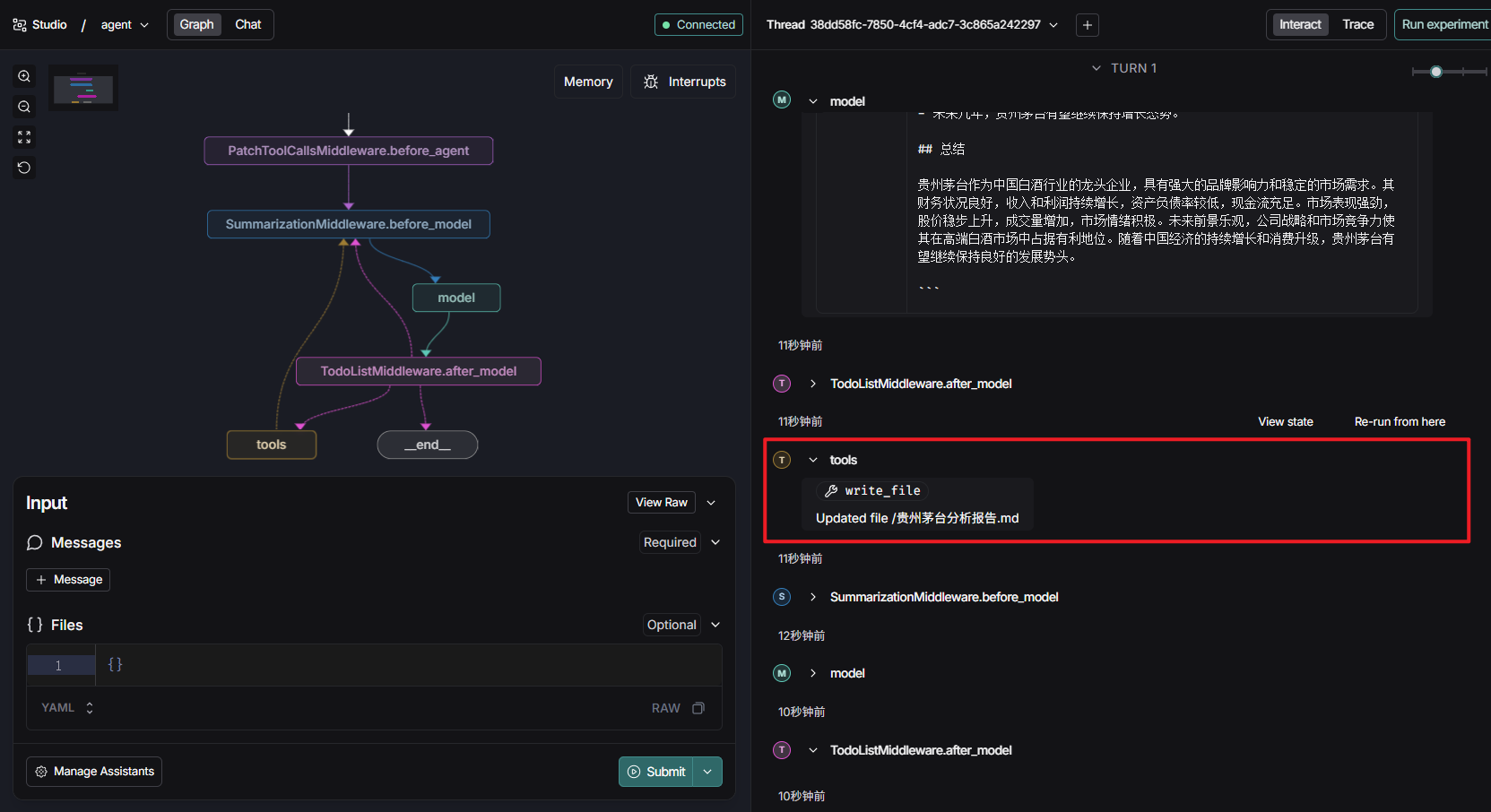This screenshot has width=1491, height=812.
Task: Change the YAML format selector
Action: (x=68, y=708)
